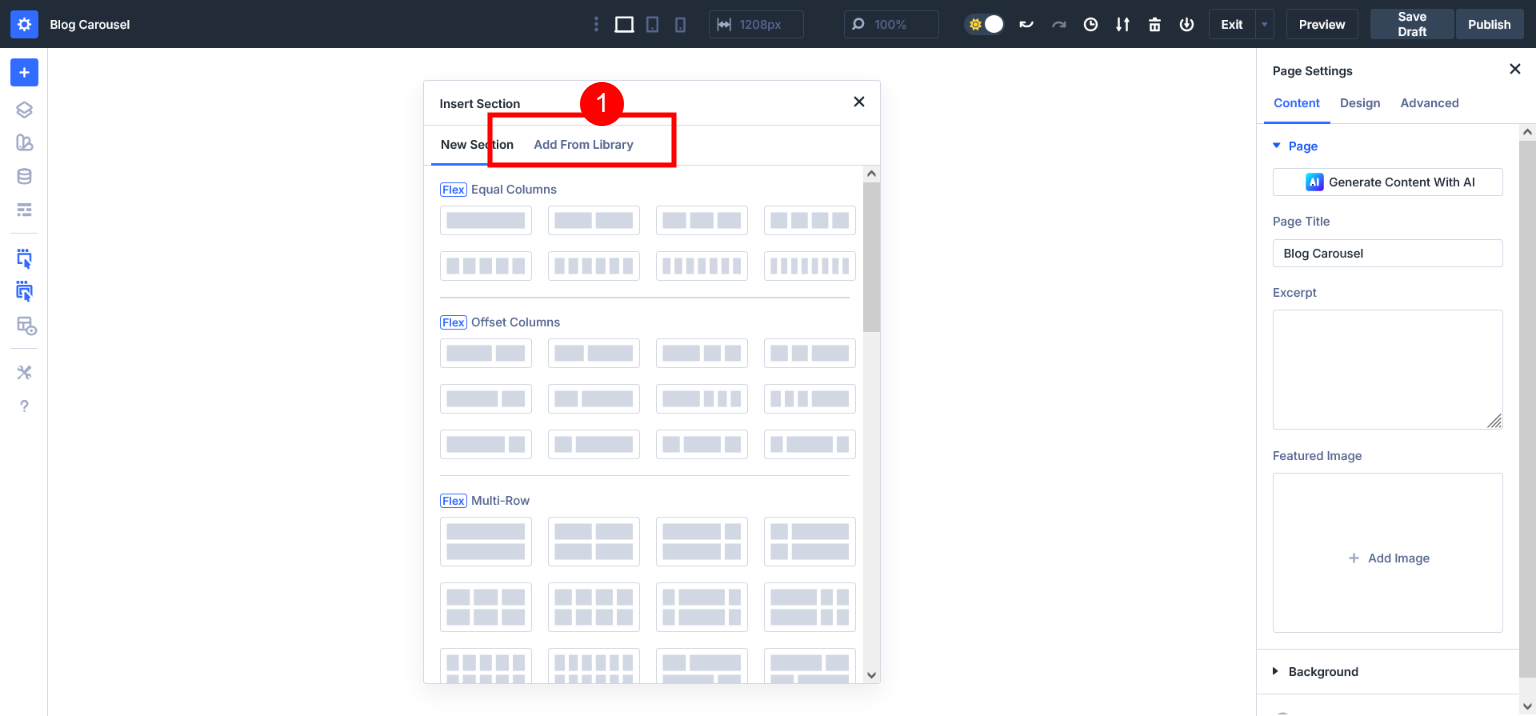
Task: Open the Advanced tab in Page Settings
Action: [x=1429, y=103]
